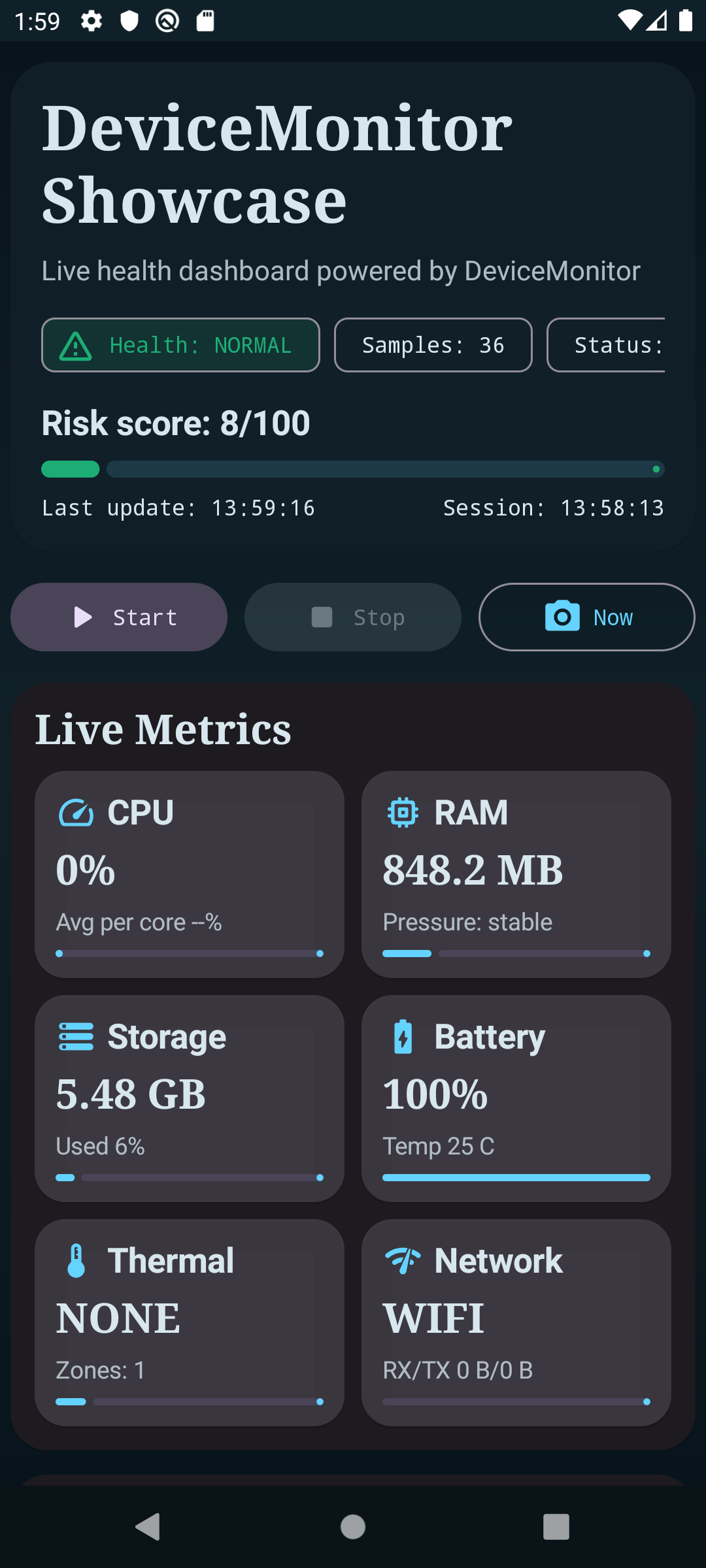Select the Network WiFi icon
The image size is (706, 1568).
[403, 1260]
